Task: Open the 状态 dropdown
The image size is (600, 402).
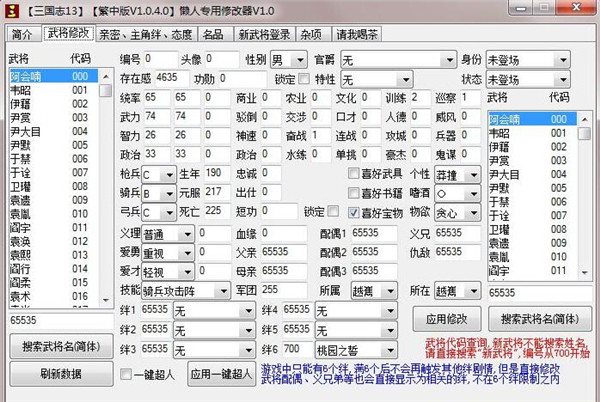Action: [528, 80]
